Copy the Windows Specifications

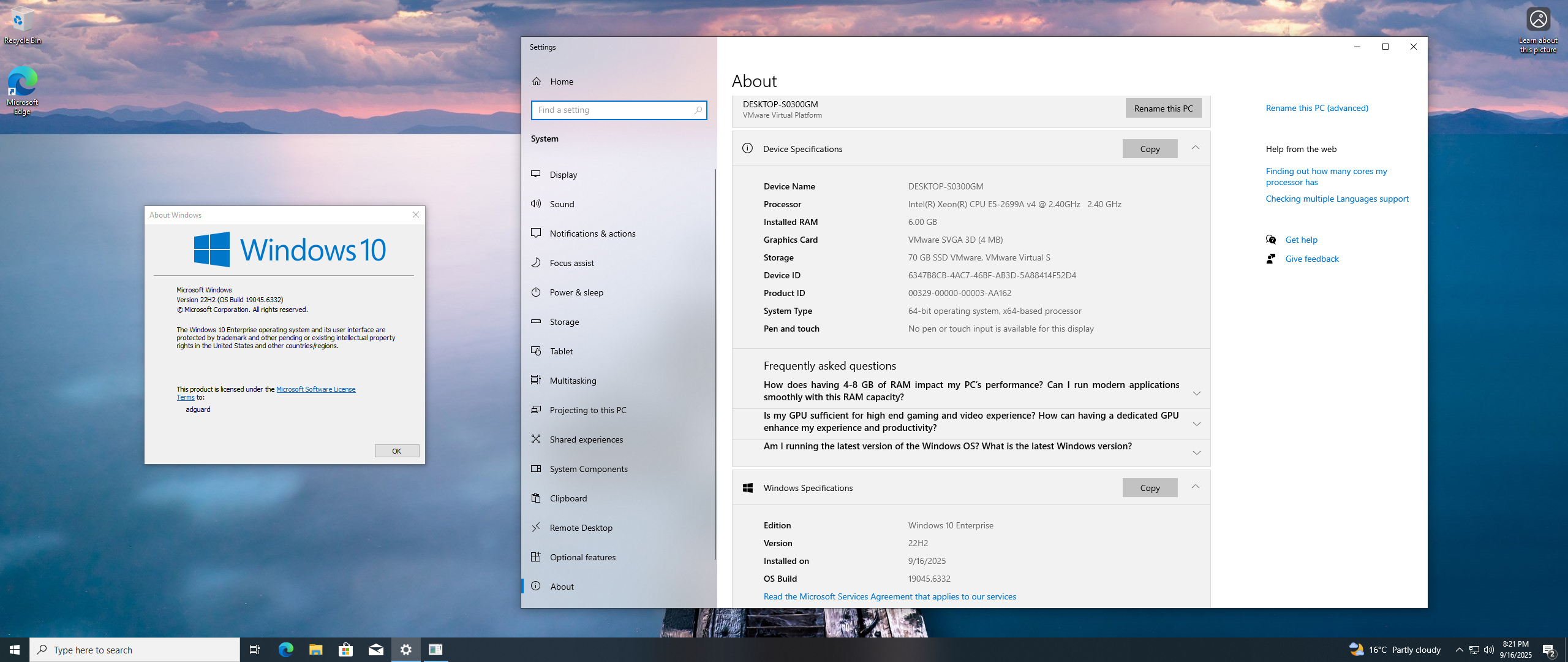pos(1150,488)
